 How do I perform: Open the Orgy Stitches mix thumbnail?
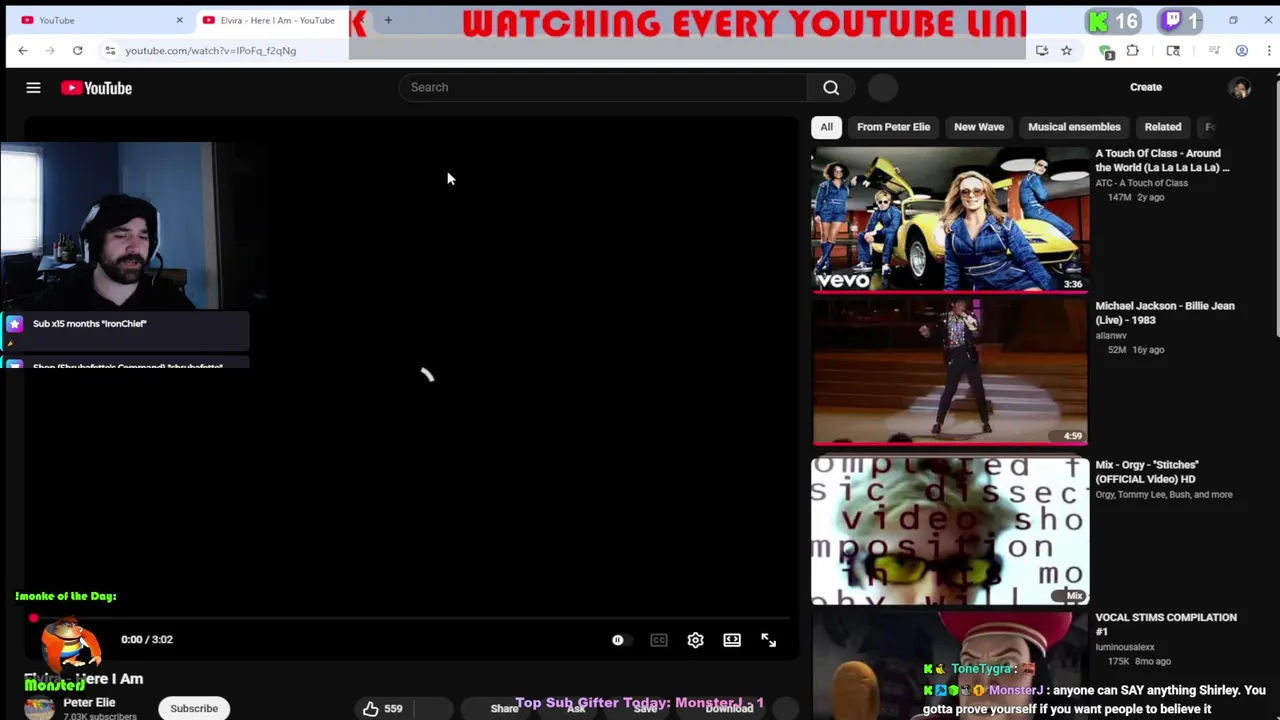click(950, 531)
